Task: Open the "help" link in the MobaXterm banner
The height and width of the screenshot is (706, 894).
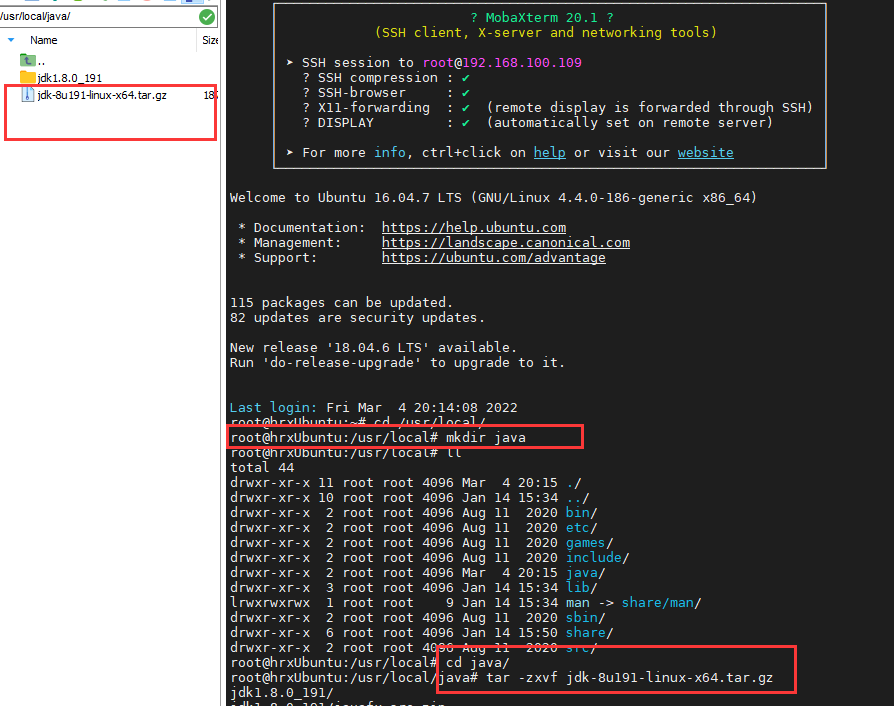Action: coord(550,153)
